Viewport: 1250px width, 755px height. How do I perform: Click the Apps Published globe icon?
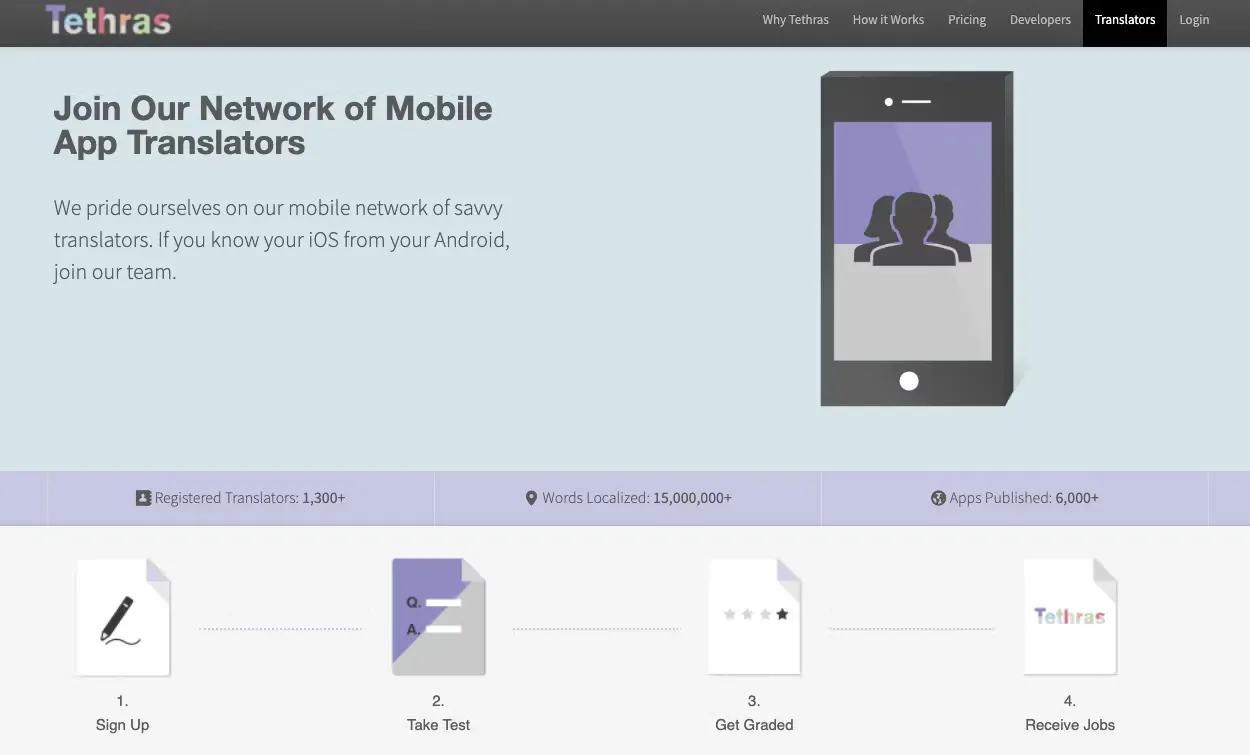point(938,498)
